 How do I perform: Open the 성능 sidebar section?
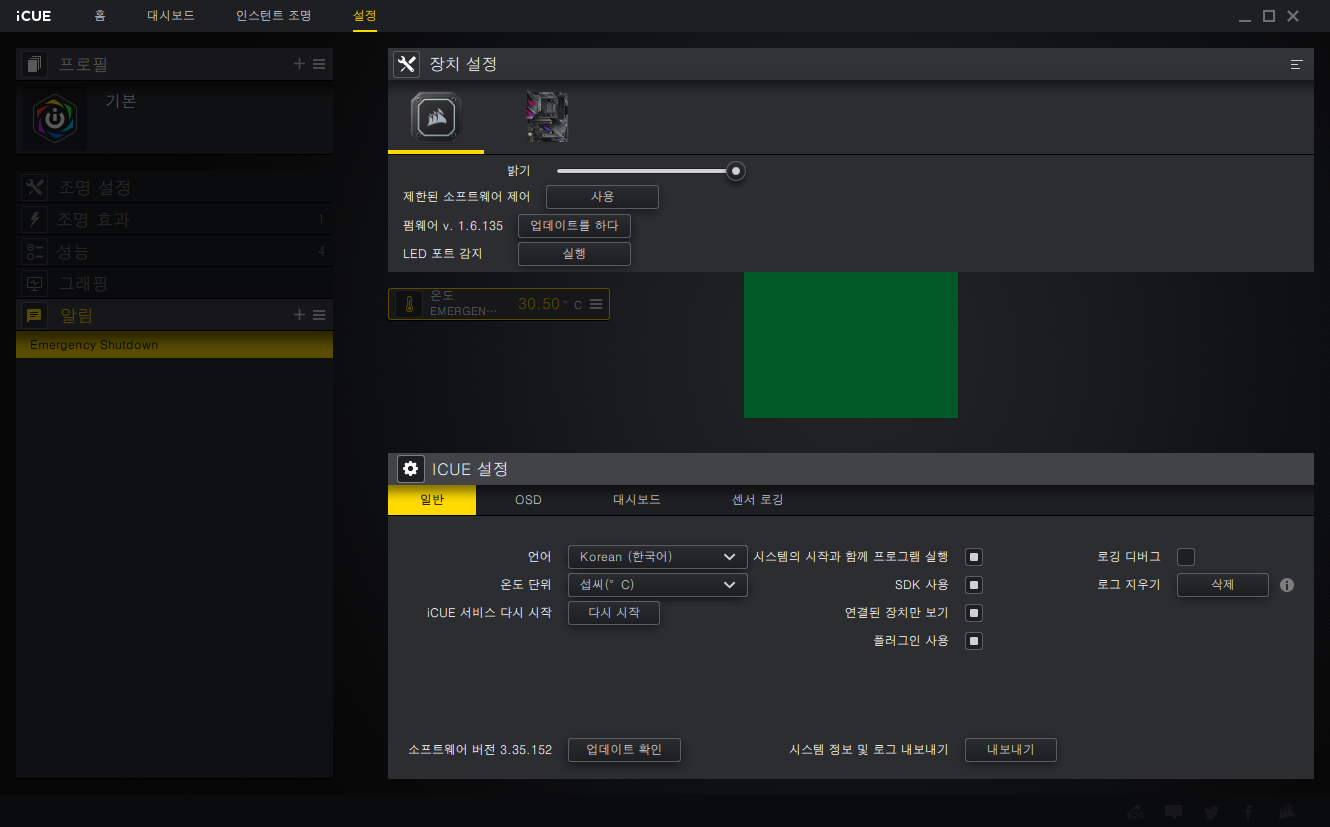(x=175, y=251)
